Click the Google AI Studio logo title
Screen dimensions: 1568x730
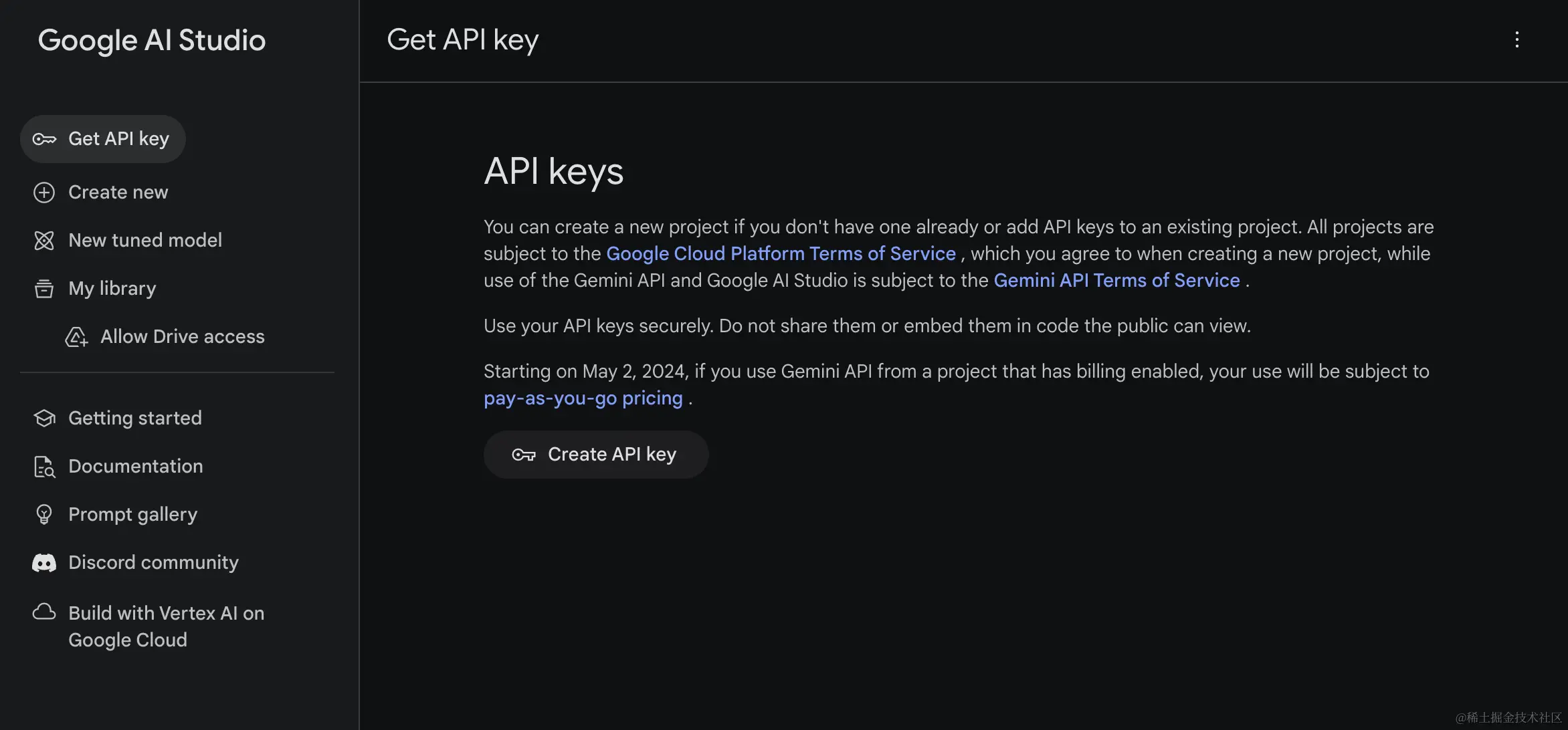(x=152, y=41)
